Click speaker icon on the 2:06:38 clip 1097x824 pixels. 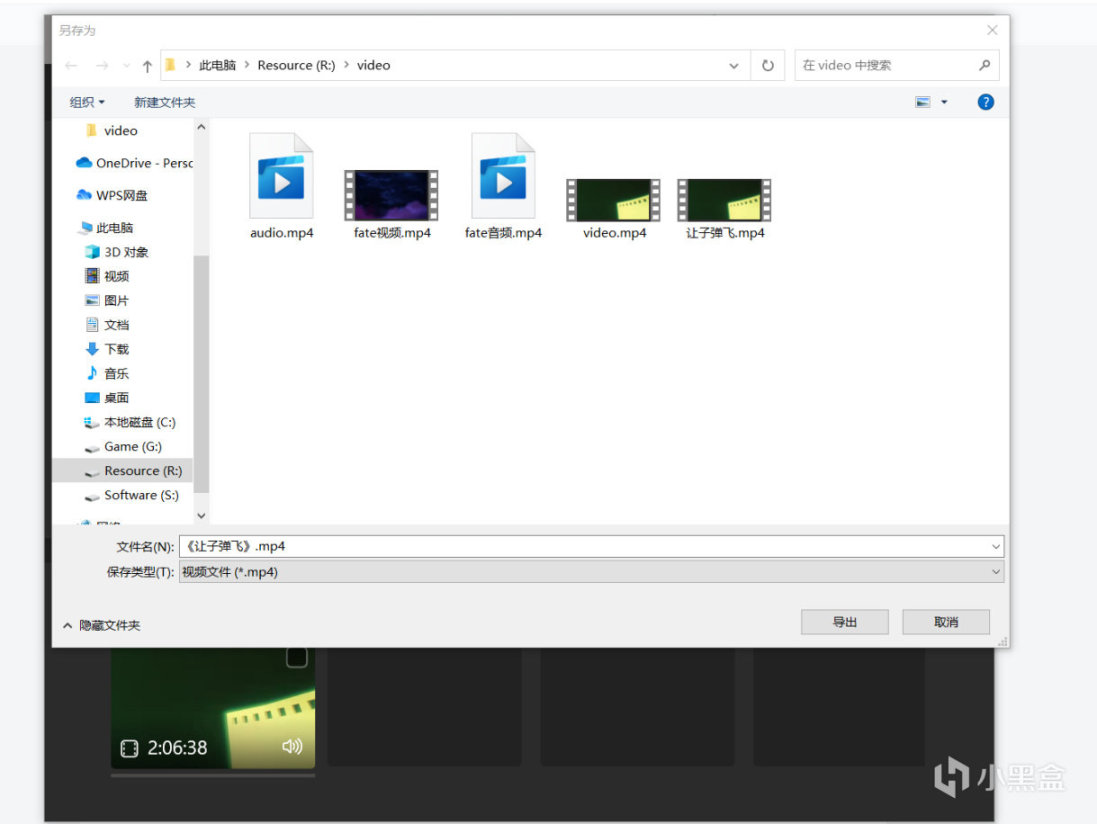tap(292, 746)
